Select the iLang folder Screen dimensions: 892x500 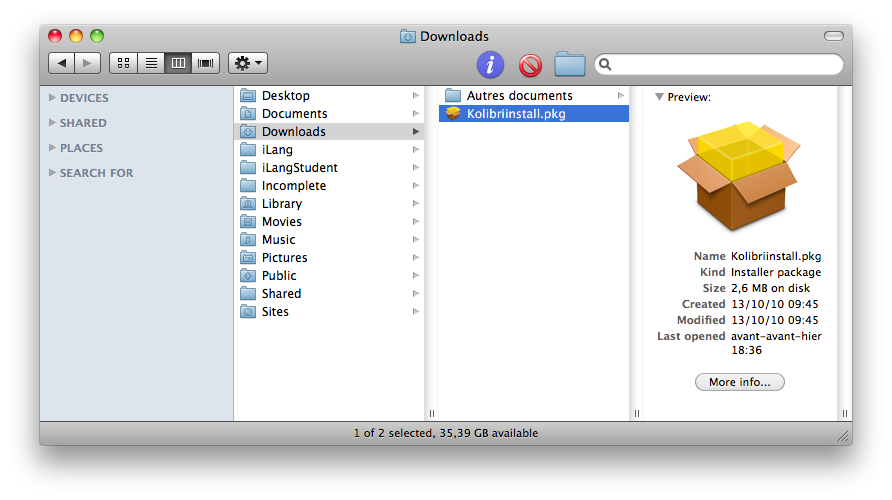click(x=329, y=150)
